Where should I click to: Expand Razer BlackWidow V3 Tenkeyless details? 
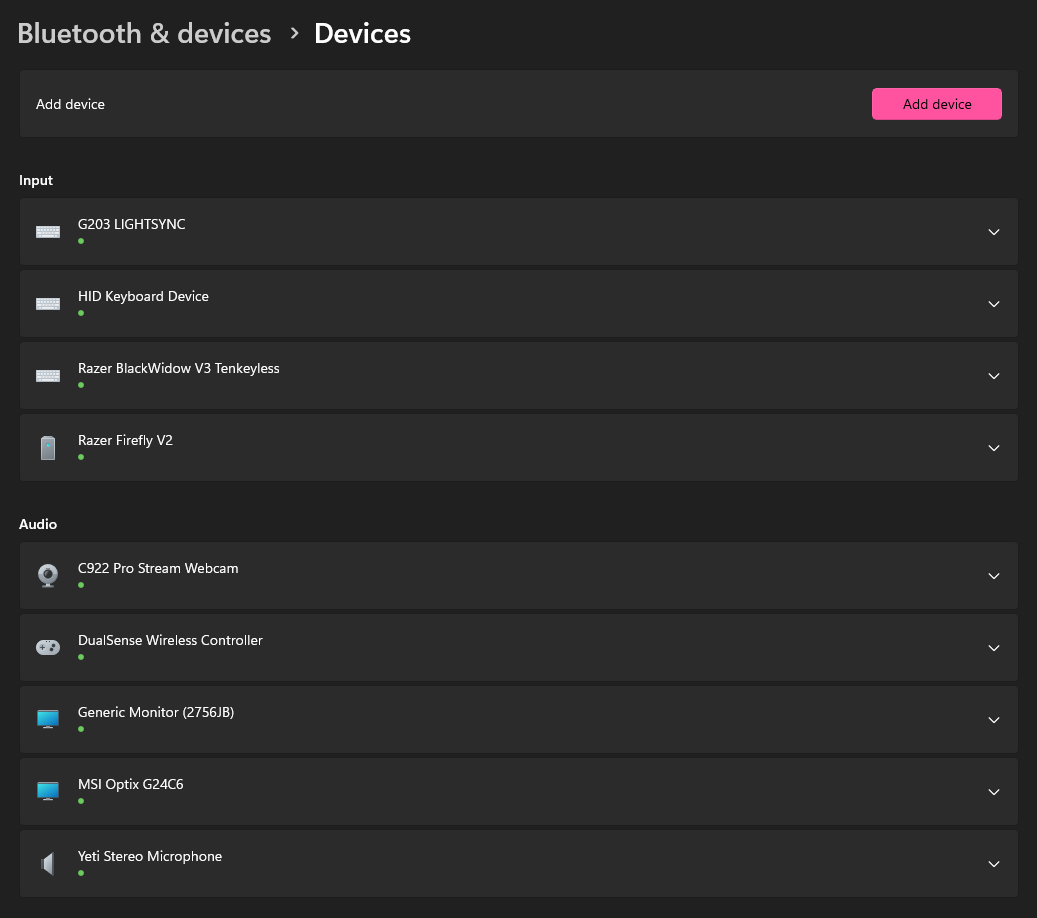(993, 376)
